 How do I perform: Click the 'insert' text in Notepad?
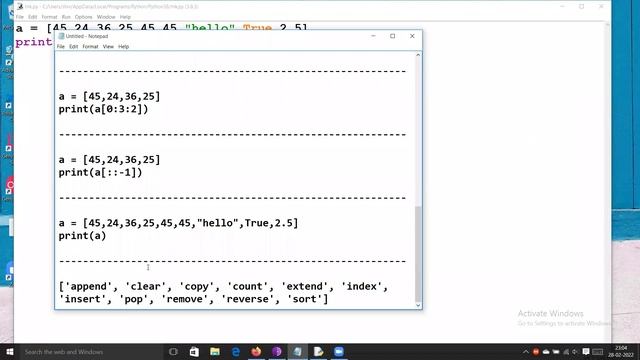pyautogui.click(x=82, y=299)
